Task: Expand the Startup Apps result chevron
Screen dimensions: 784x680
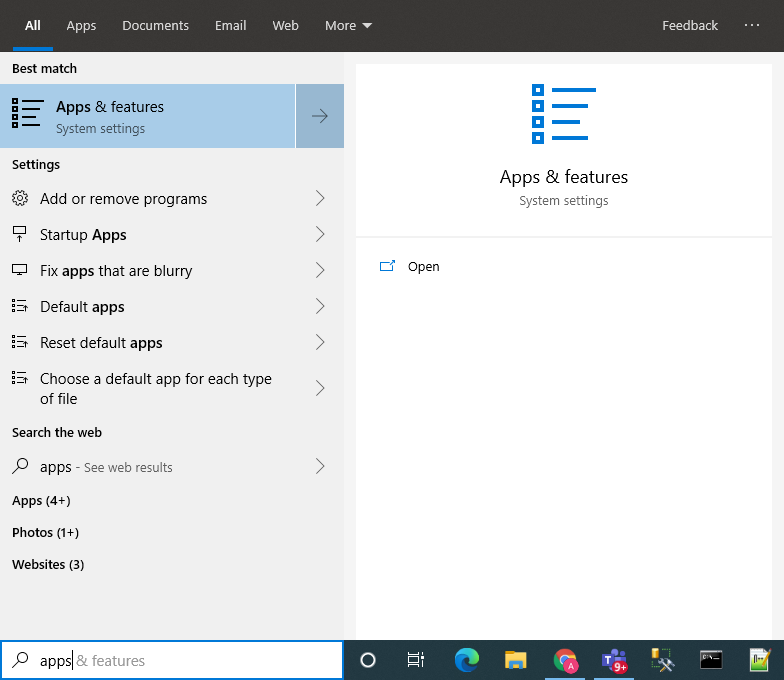Action: point(320,235)
